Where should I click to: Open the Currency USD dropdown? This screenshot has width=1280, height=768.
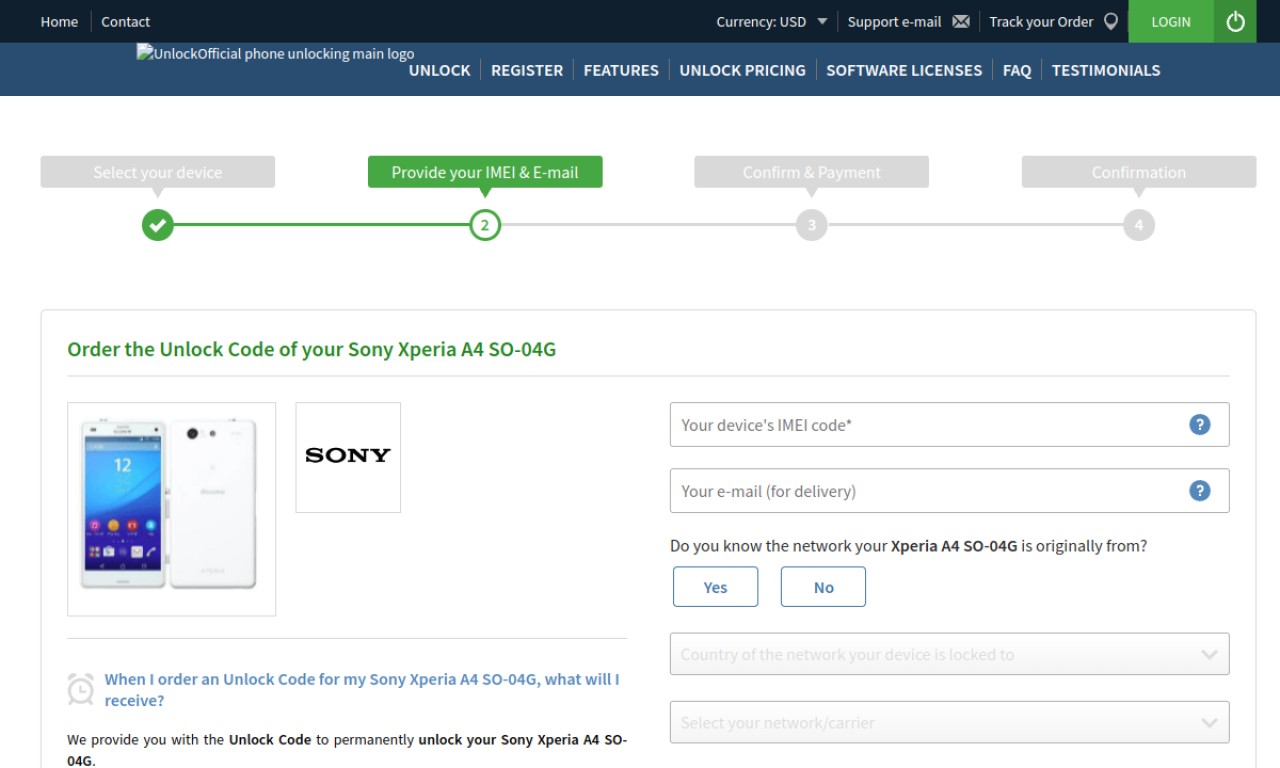click(771, 21)
